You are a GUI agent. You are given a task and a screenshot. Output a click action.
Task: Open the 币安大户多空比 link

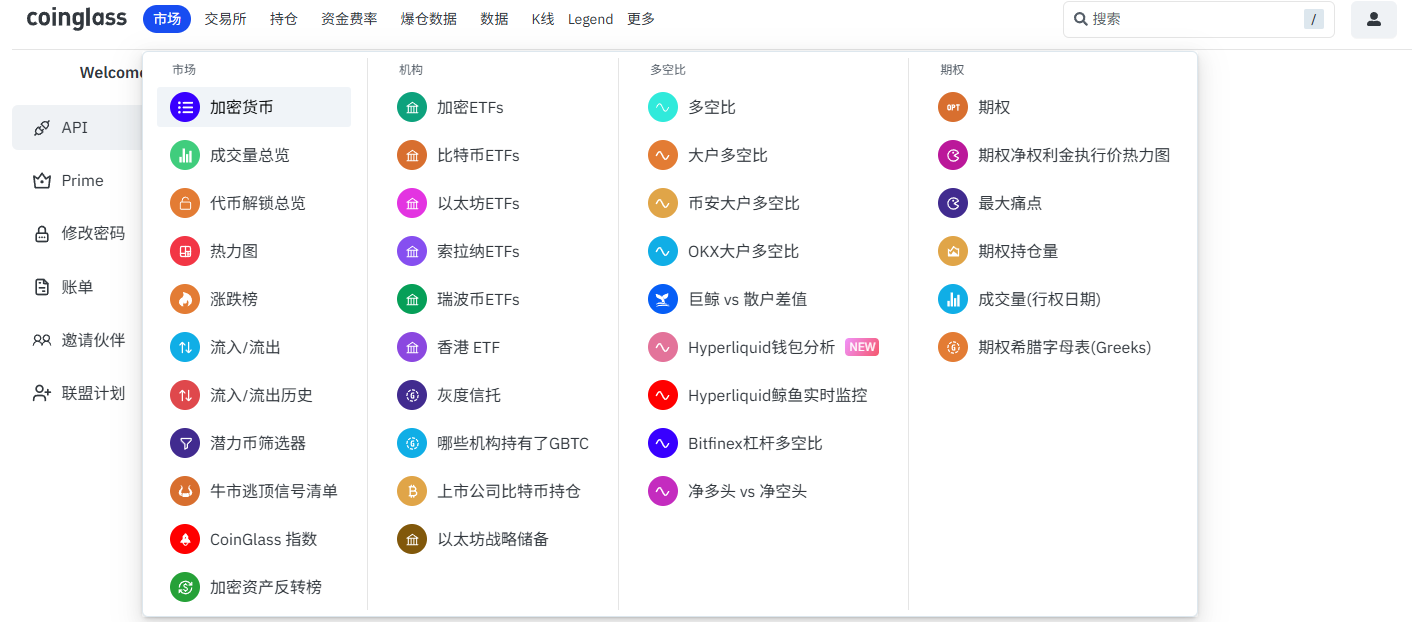744,203
